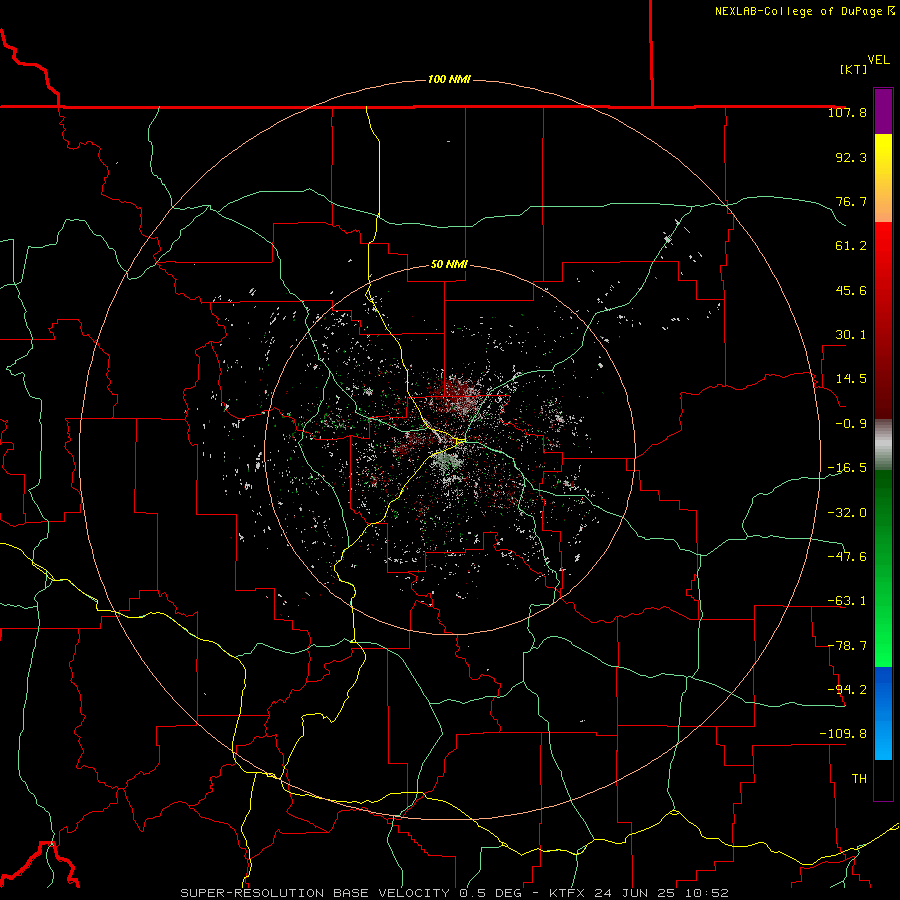
Task: Click the NEXLAB-College of DuPage credit text
Action: coord(805,11)
